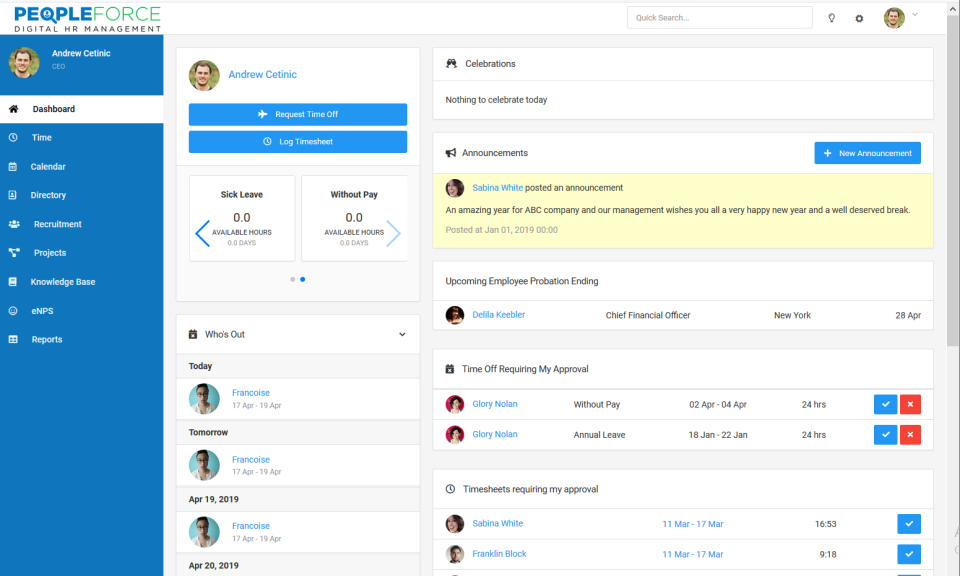Approve Sabina White's timesheet
Screen dimensions: 960x576
(909, 524)
